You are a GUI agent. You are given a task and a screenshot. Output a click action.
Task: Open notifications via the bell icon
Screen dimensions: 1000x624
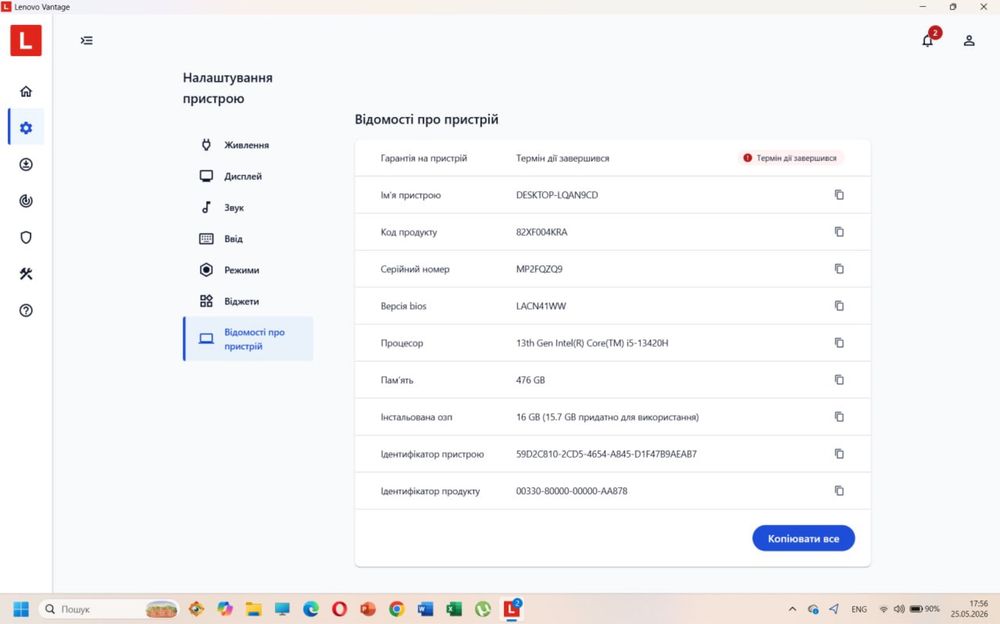coord(928,40)
